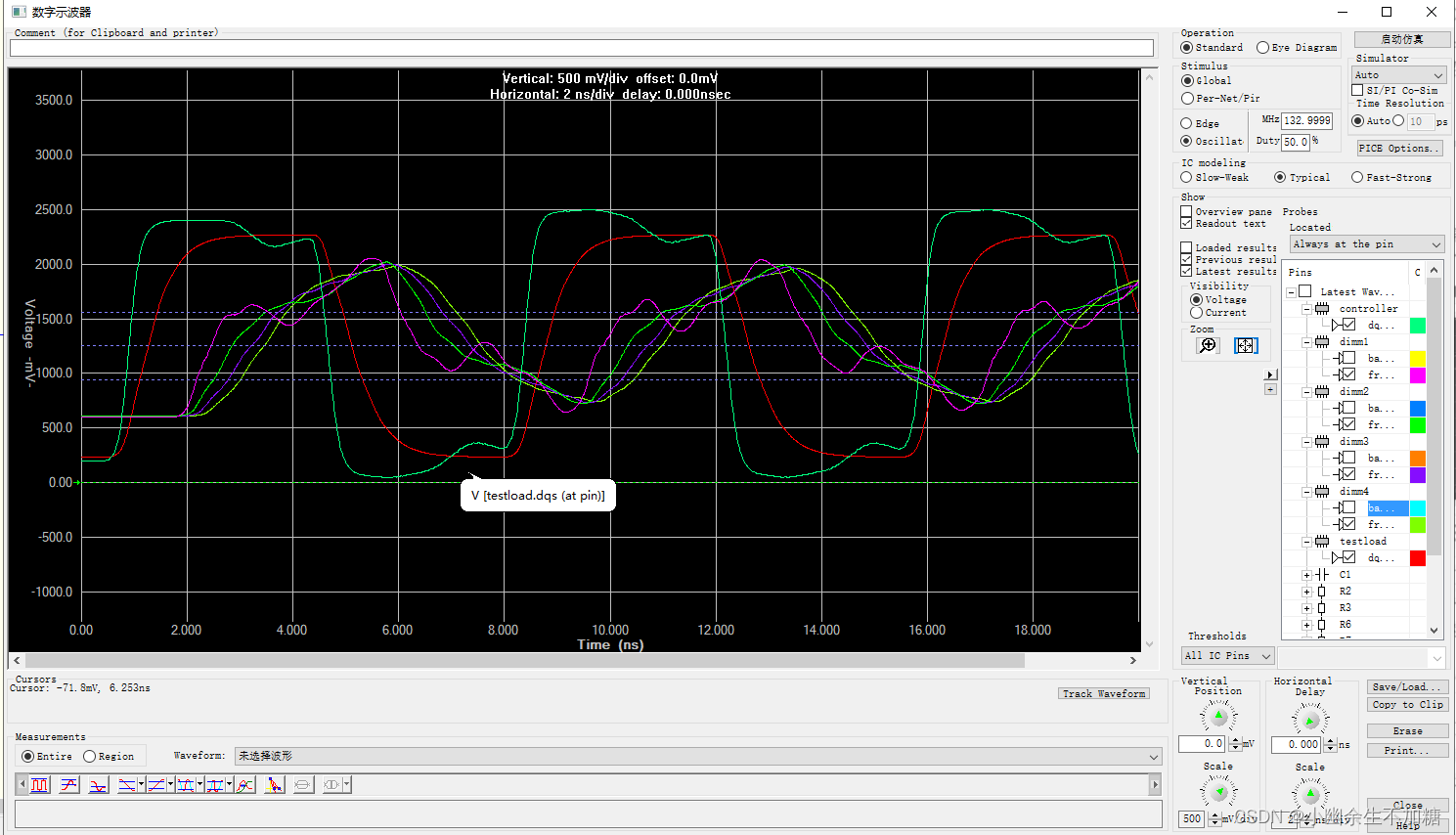The image size is (1456, 835).
Task: Click the undershoot measurement icon
Action: pos(98,784)
